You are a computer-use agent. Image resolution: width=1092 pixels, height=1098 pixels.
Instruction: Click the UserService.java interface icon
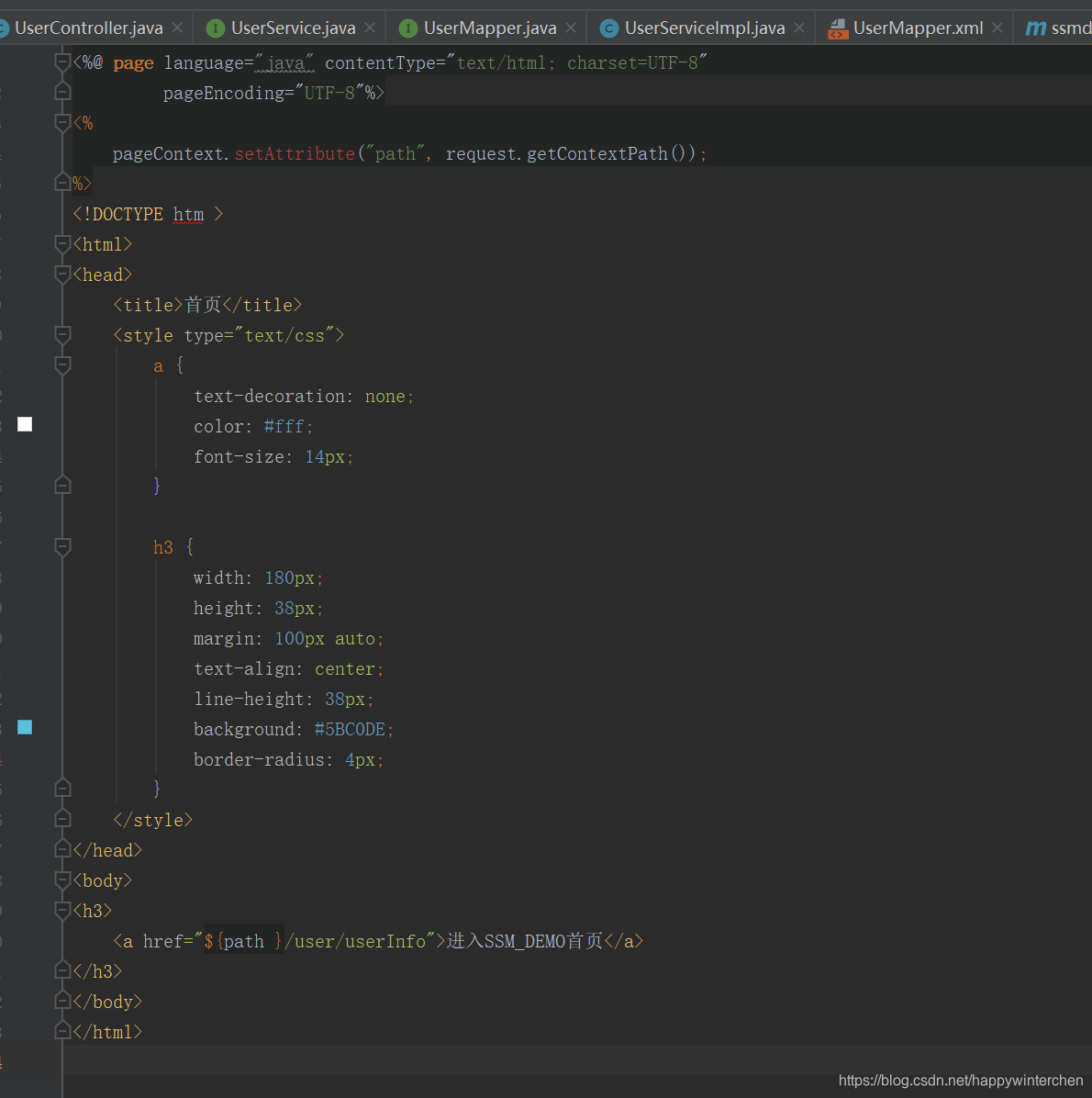point(216,28)
